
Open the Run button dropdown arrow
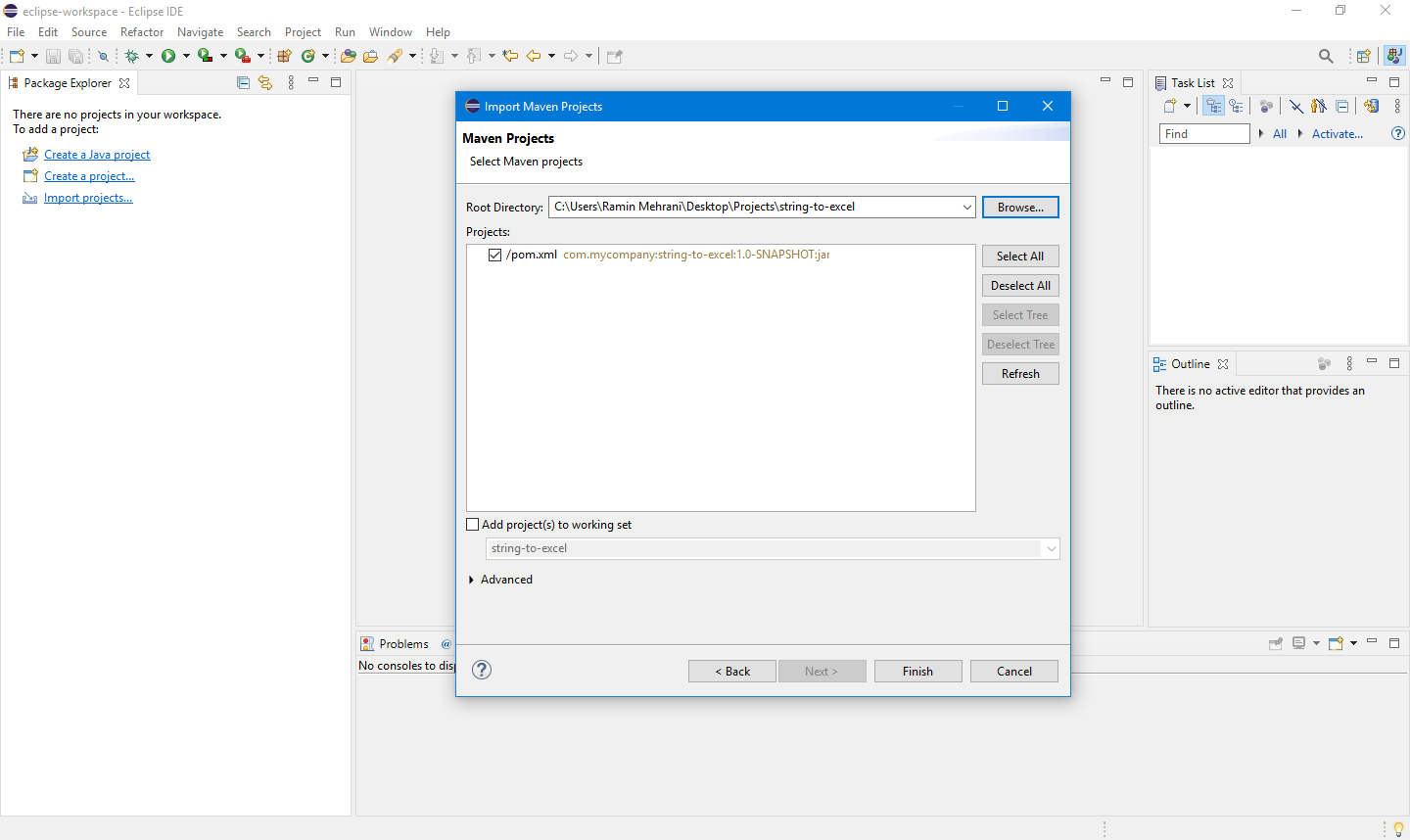(186, 56)
